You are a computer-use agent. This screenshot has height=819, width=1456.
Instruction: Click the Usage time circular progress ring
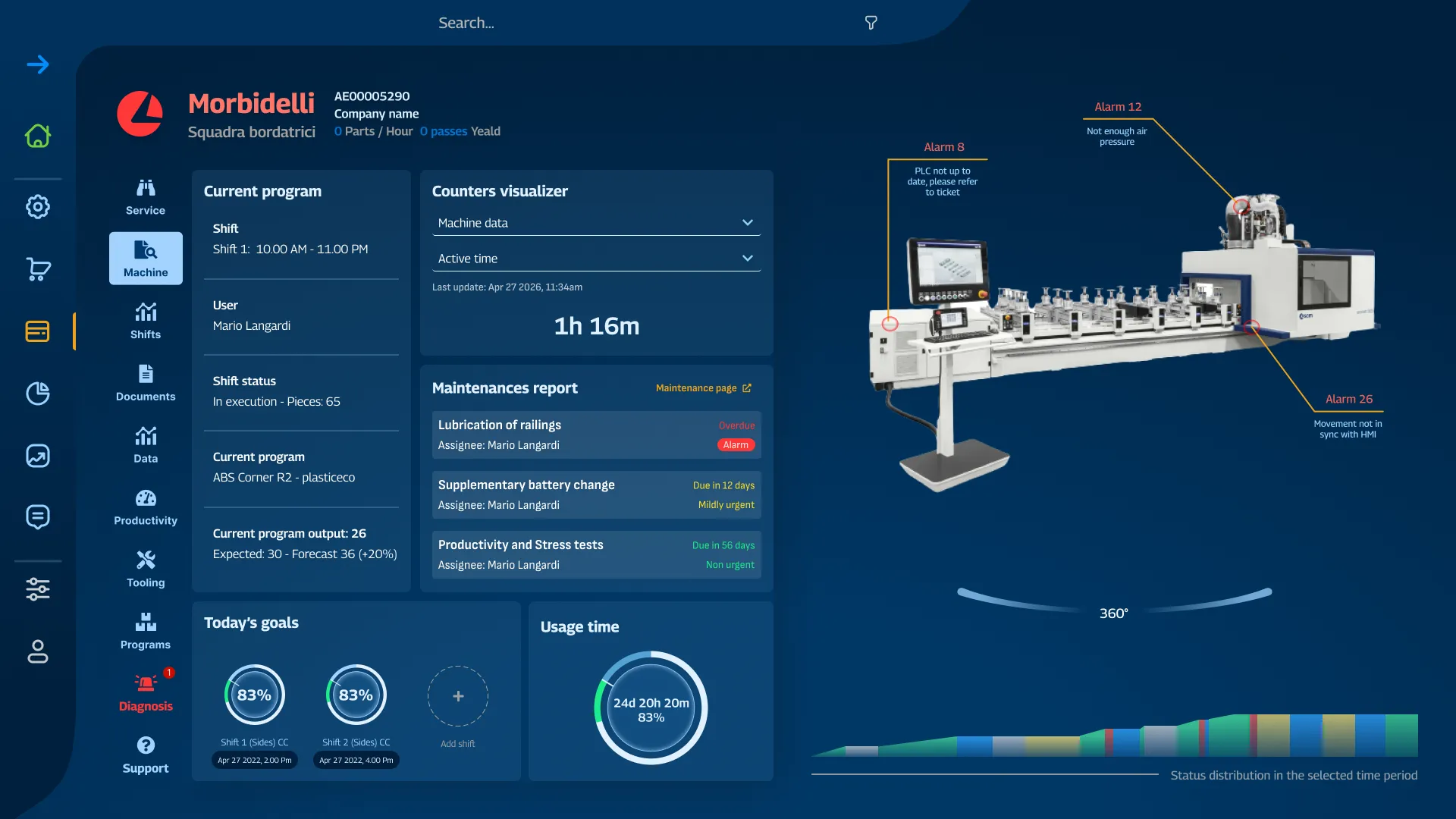[x=651, y=708]
